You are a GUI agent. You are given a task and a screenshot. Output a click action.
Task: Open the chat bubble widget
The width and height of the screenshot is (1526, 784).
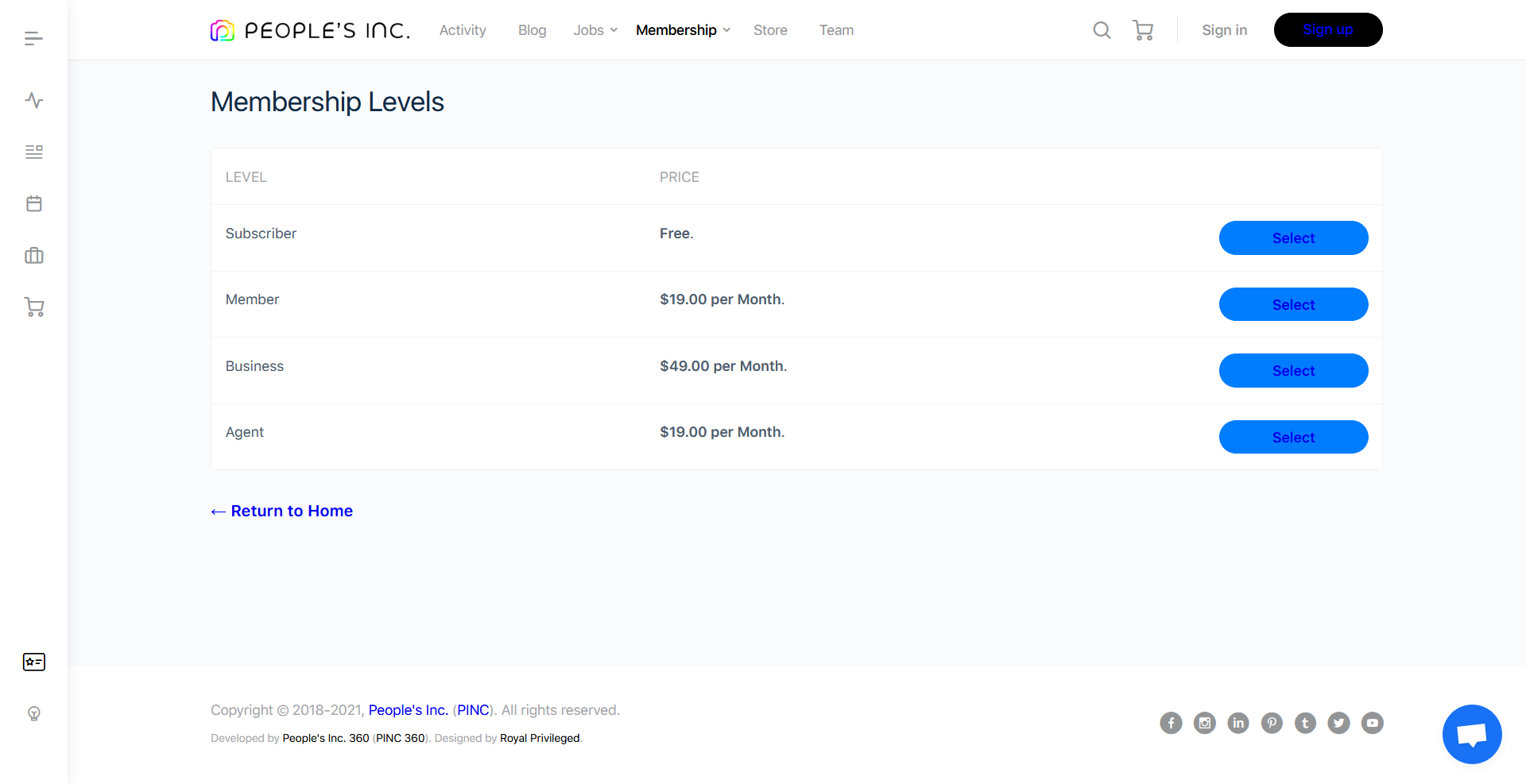1471,734
